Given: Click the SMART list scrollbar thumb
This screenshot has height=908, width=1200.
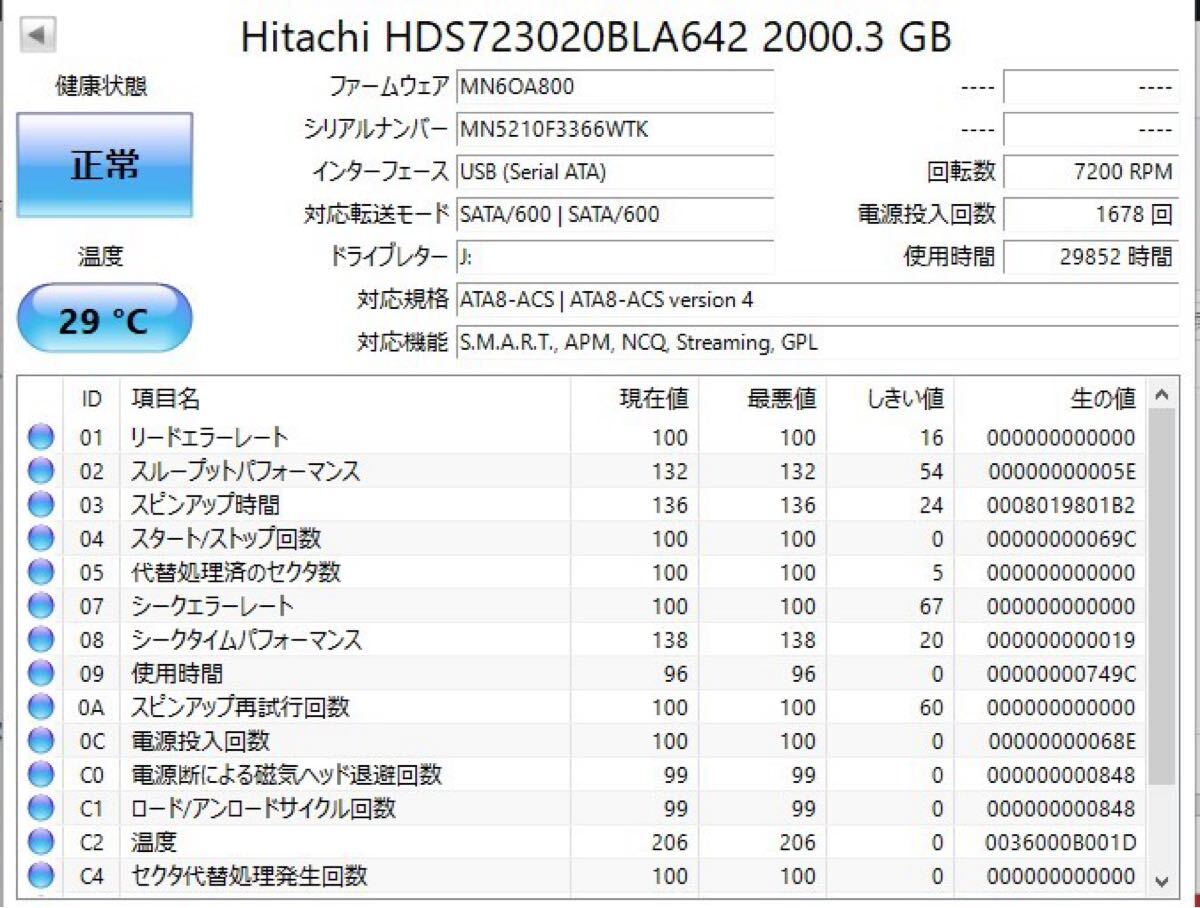Looking at the screenshot, I should (x=1160, y=598).
